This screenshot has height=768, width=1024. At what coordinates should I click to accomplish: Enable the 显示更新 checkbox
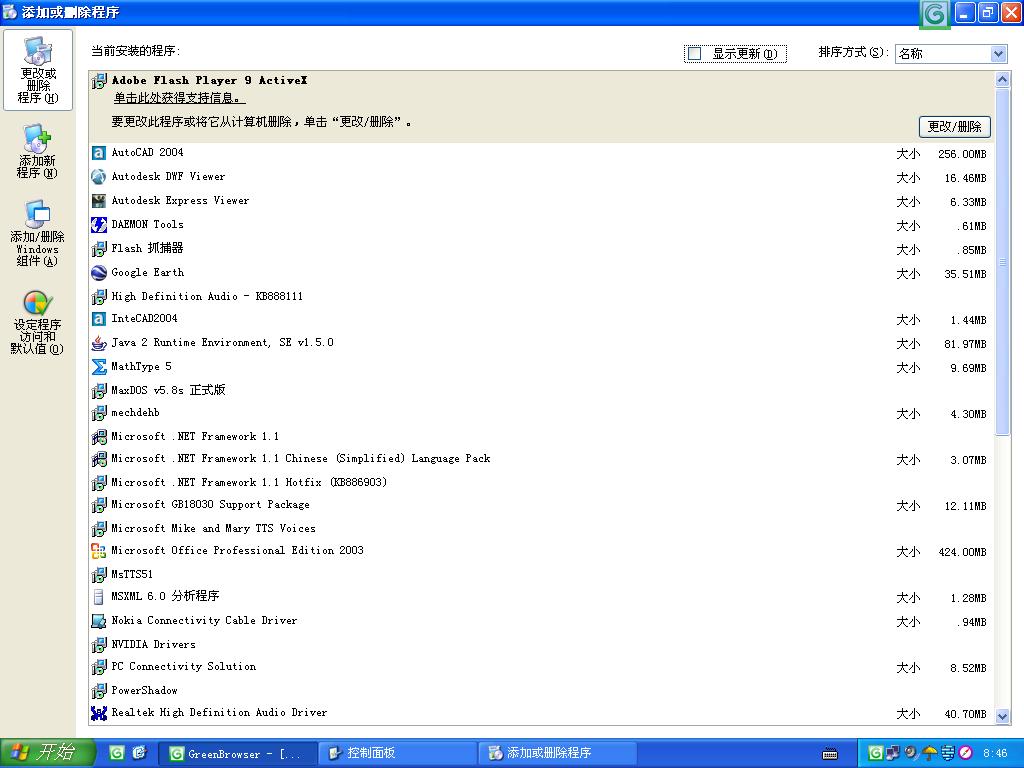click(x=695, y=54)
